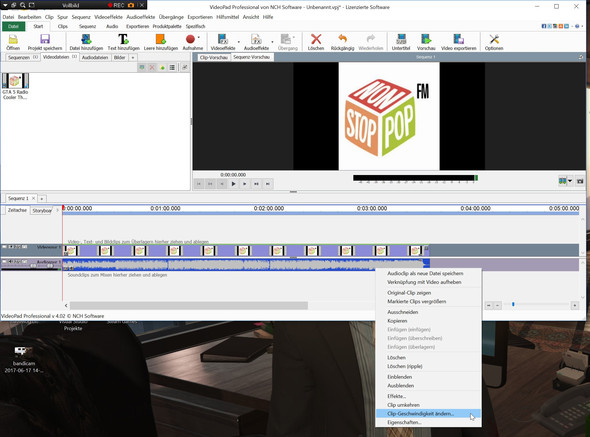Switch to the Audiodateien tab
590x437 pixels.
[x=95, y=58]
